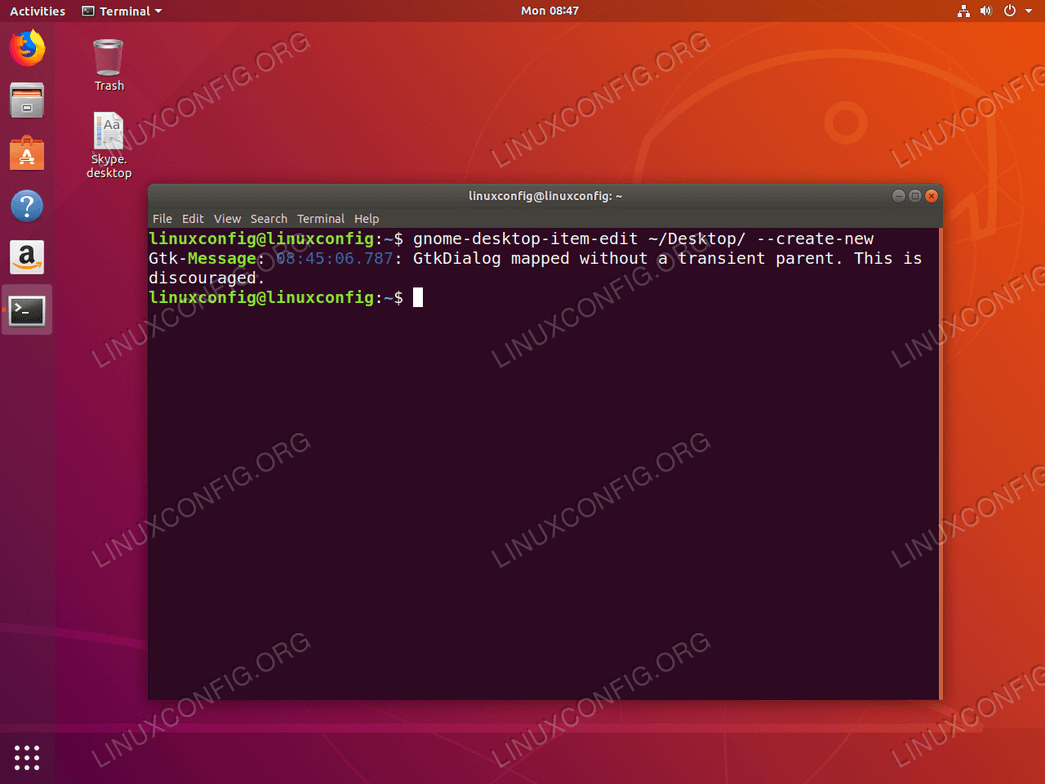Screen dimensions: 1045x784
Task: Open the Terminal menu in menubar
Action: 321,219
